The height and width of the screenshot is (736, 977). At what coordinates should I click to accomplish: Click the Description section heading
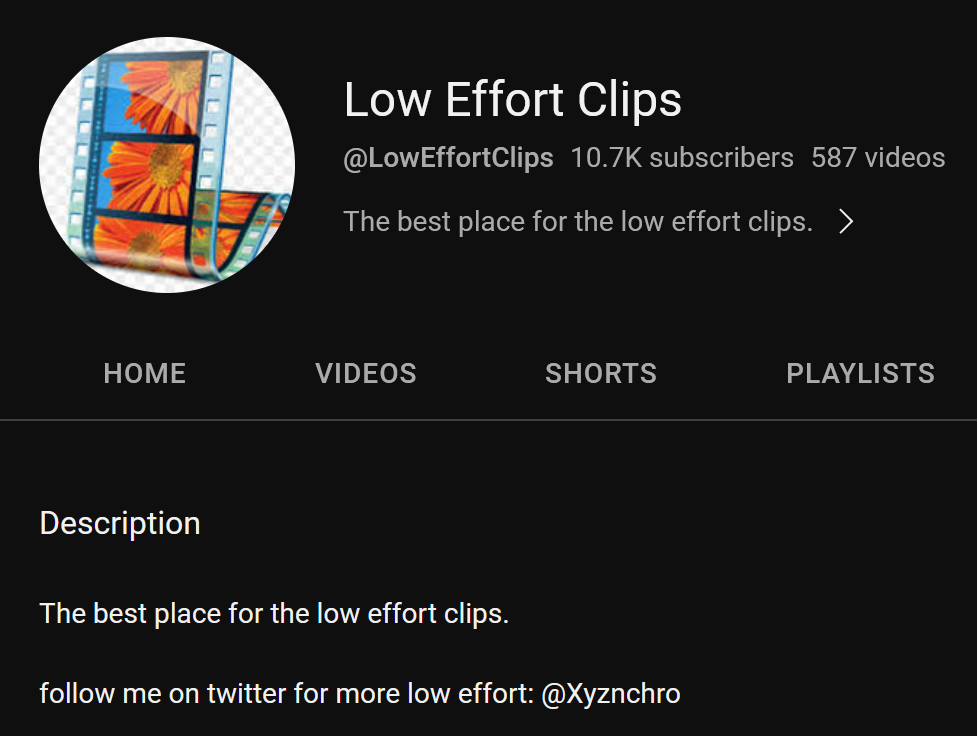[120, 523]
